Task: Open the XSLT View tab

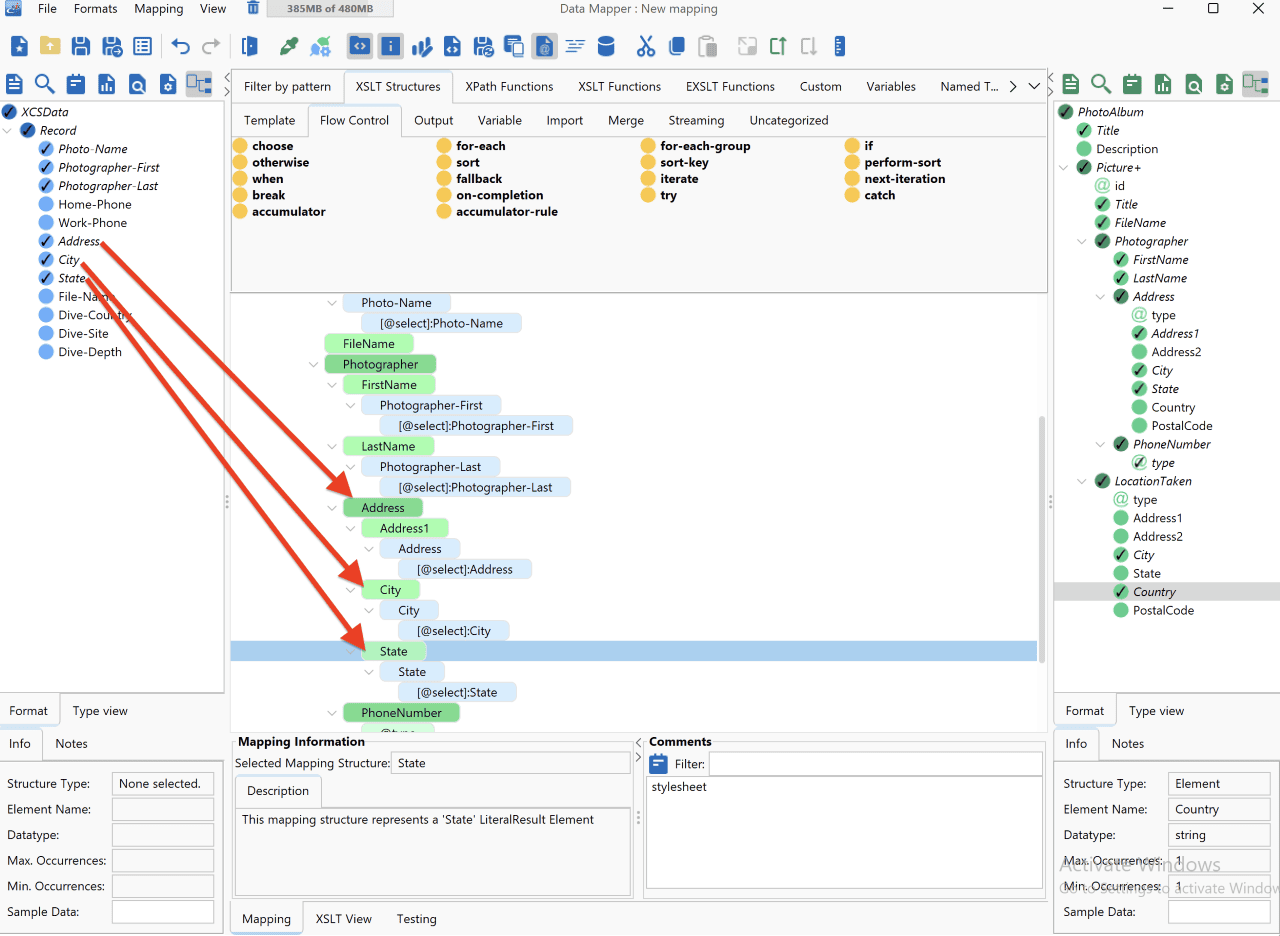Action: point(344,919)
